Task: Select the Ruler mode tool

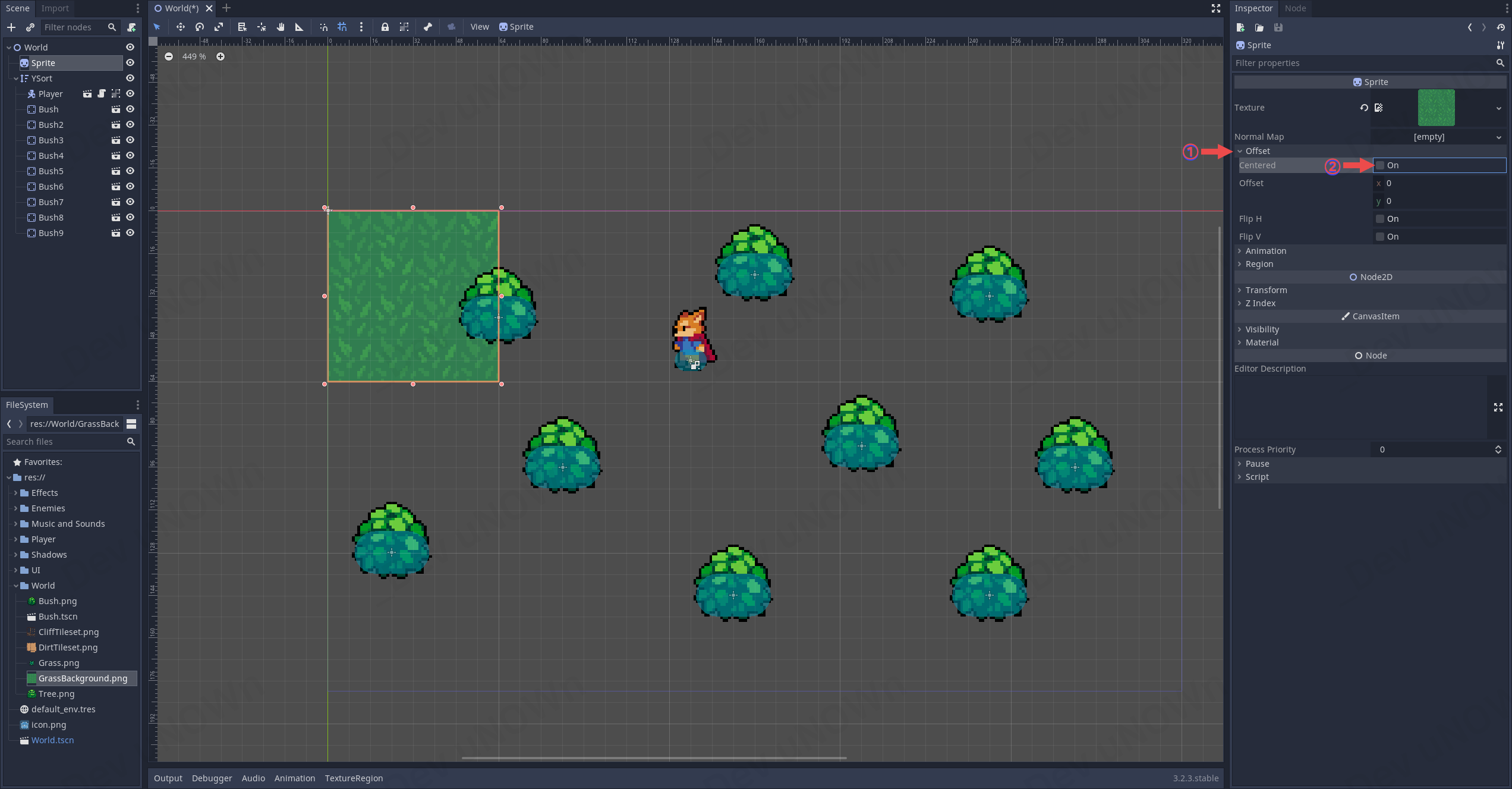Action: coord(299,27)
